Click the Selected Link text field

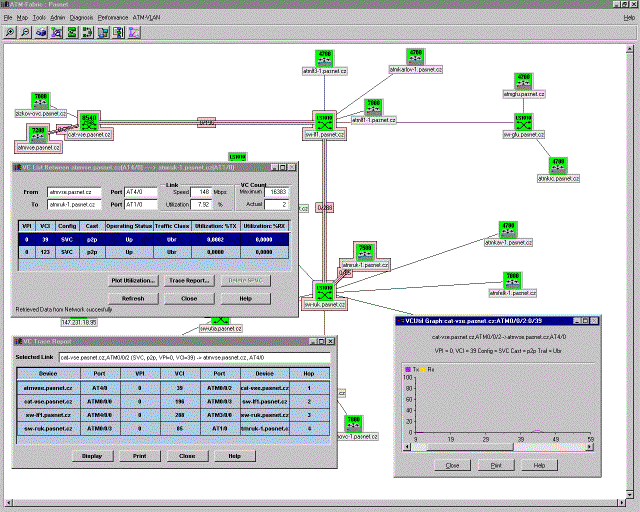pos(194,357)
